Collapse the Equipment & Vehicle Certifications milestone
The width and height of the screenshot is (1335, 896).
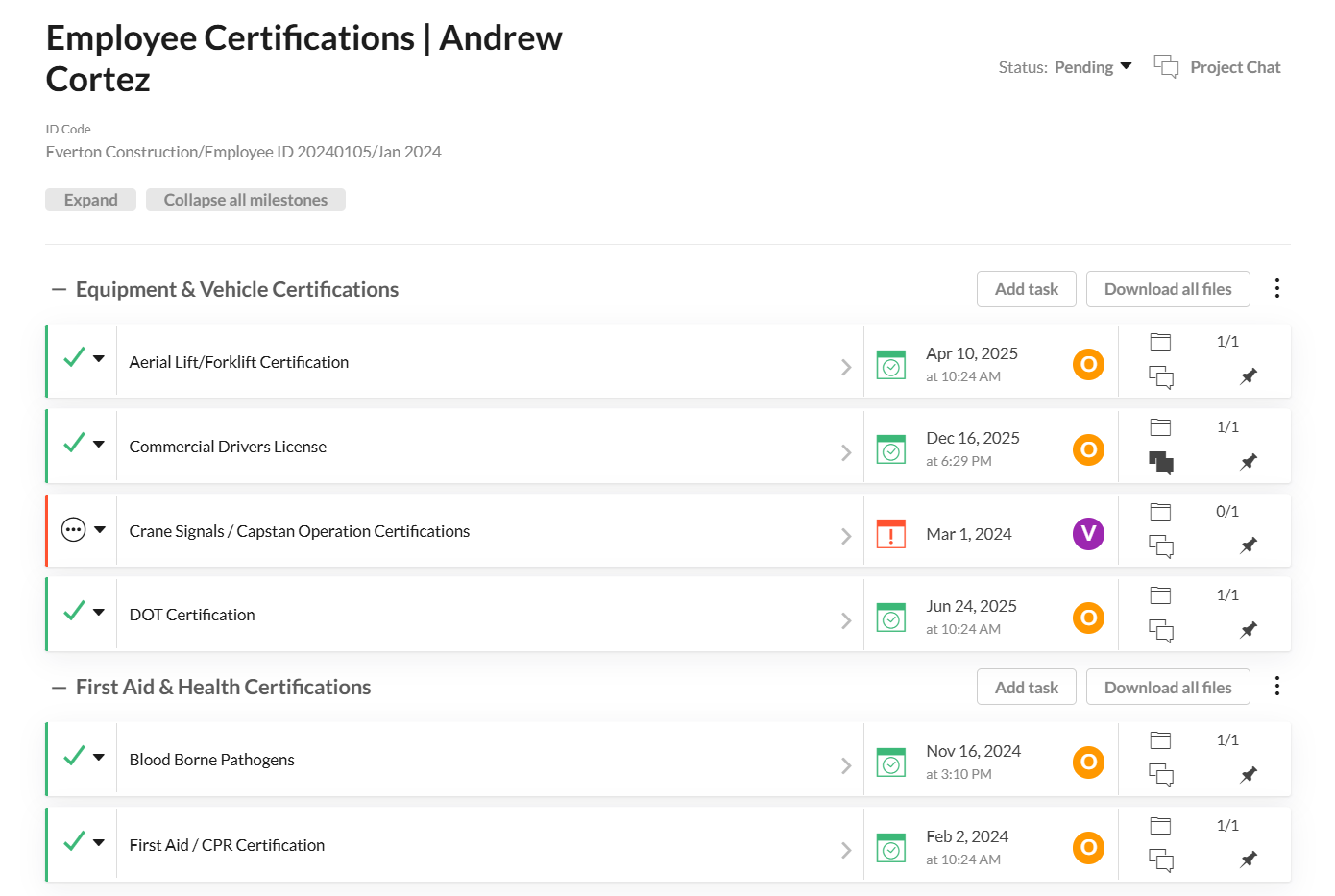[60, 290]
